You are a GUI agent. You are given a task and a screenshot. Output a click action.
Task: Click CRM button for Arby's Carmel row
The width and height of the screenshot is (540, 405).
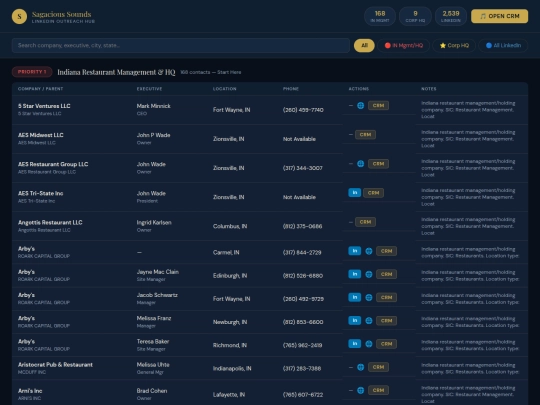[386, 251]
